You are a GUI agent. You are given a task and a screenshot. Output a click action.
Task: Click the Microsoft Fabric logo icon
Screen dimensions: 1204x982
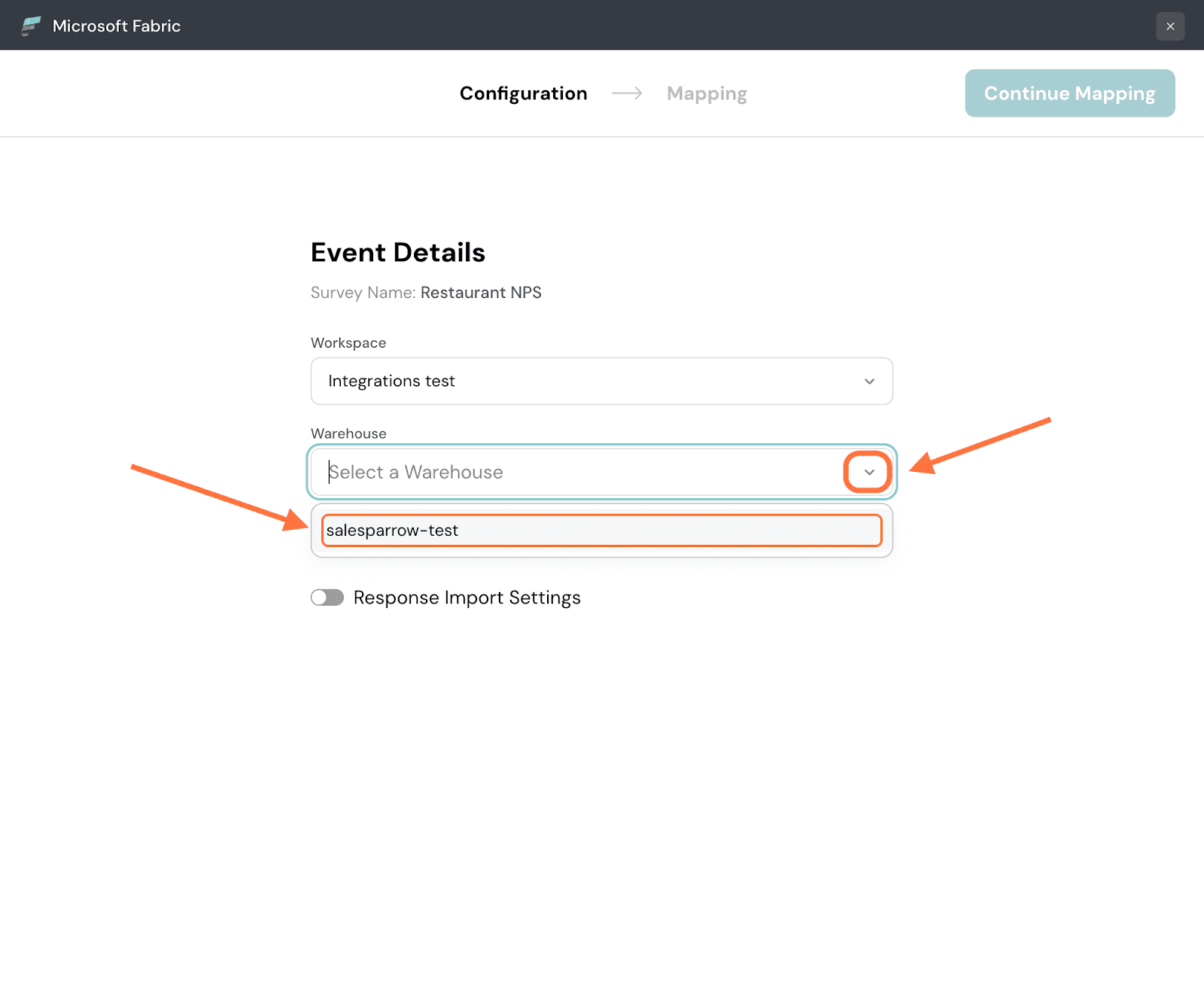(30, 26)
